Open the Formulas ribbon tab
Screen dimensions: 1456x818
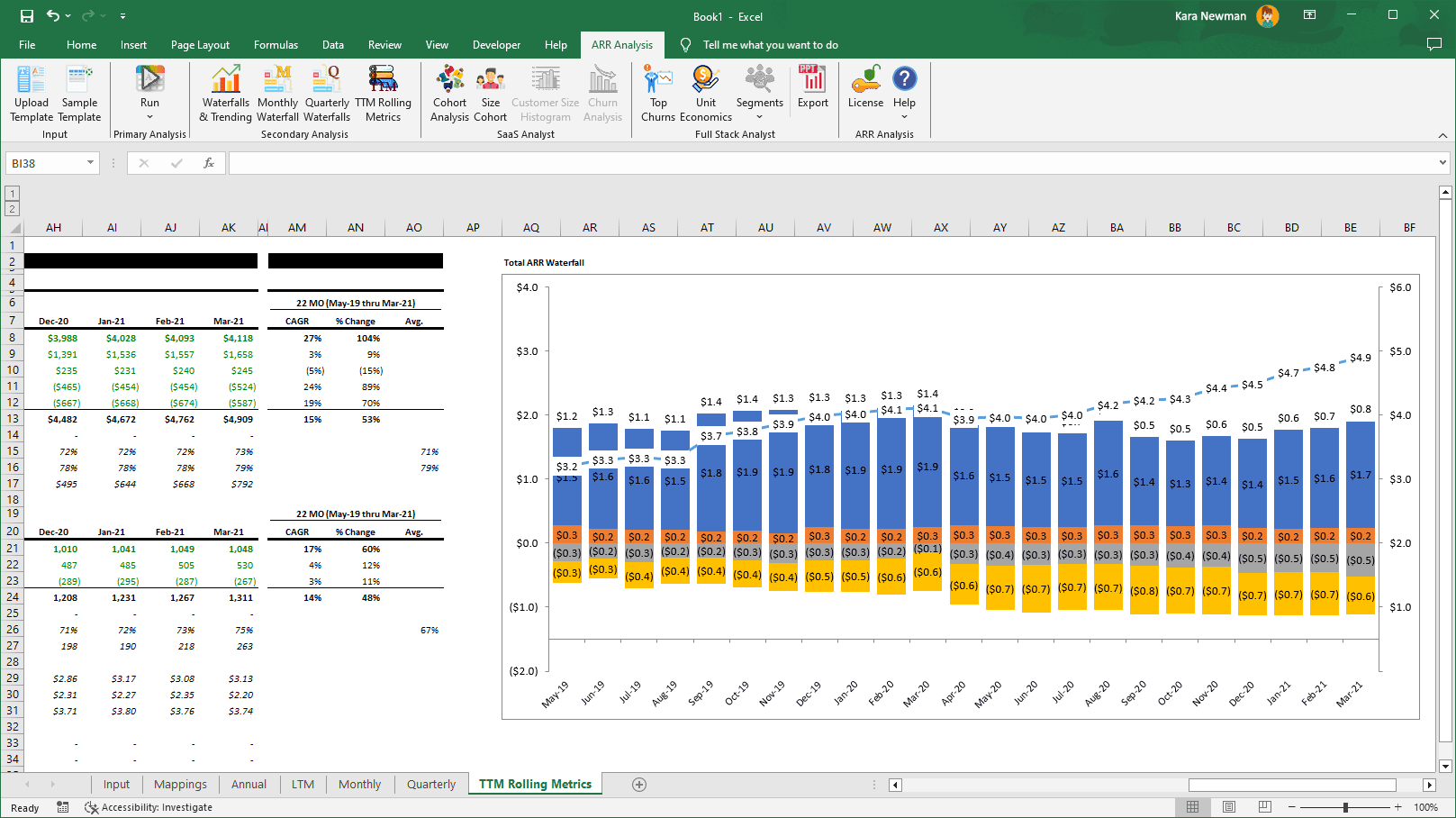pos(276,44)
